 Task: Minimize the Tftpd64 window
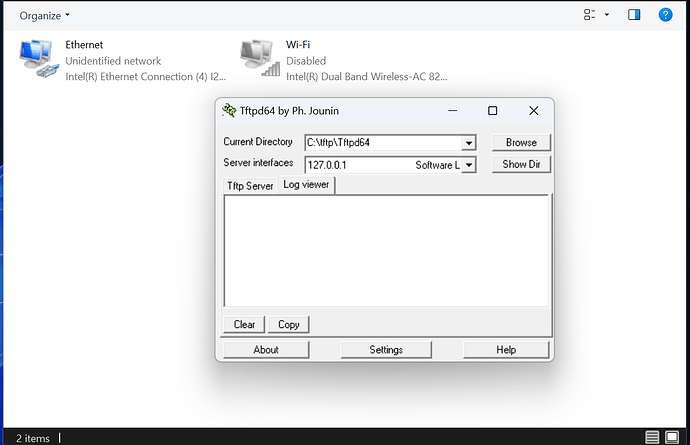pos(452,110)
